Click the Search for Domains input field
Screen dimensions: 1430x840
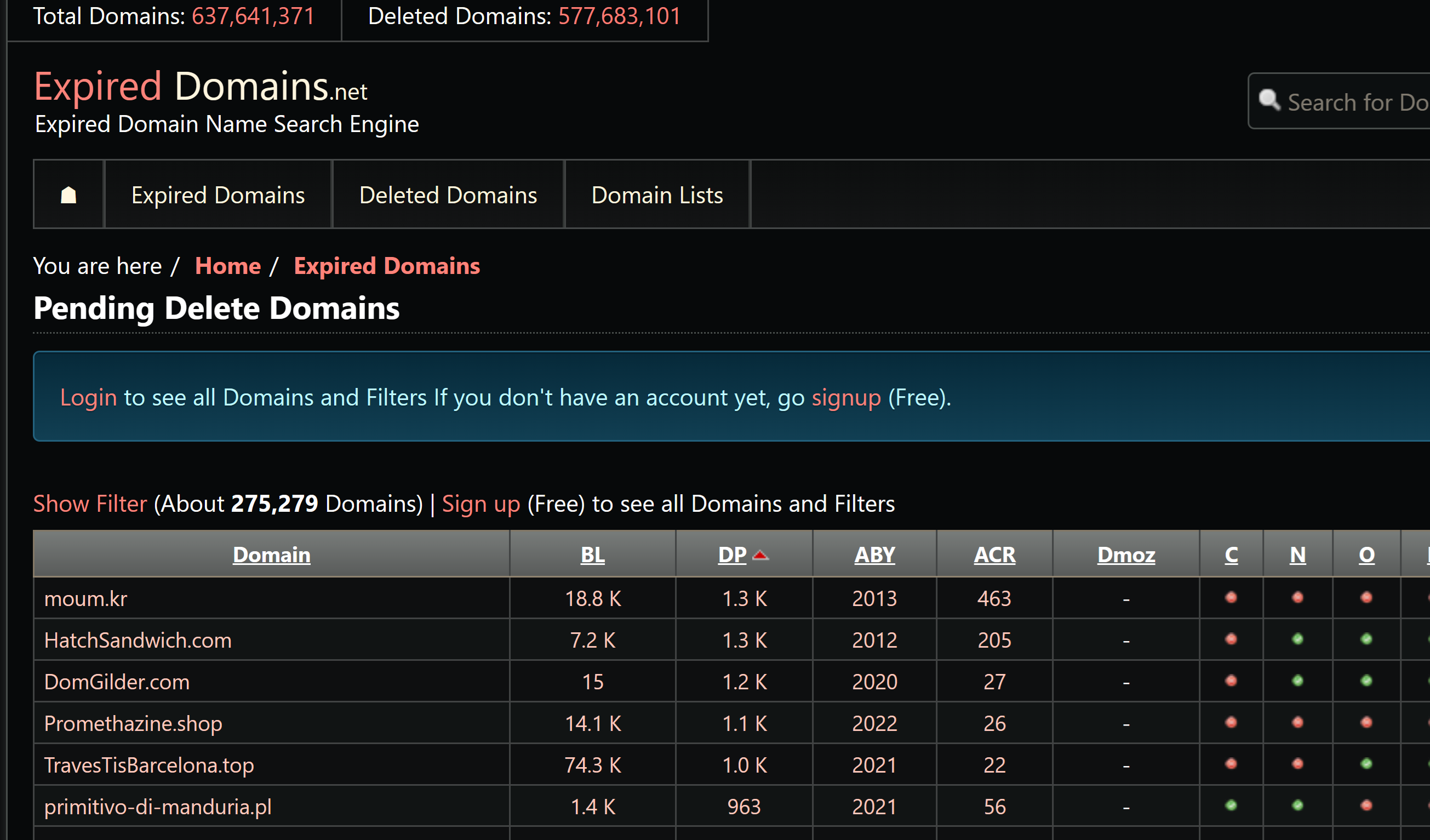point(1351,100)
